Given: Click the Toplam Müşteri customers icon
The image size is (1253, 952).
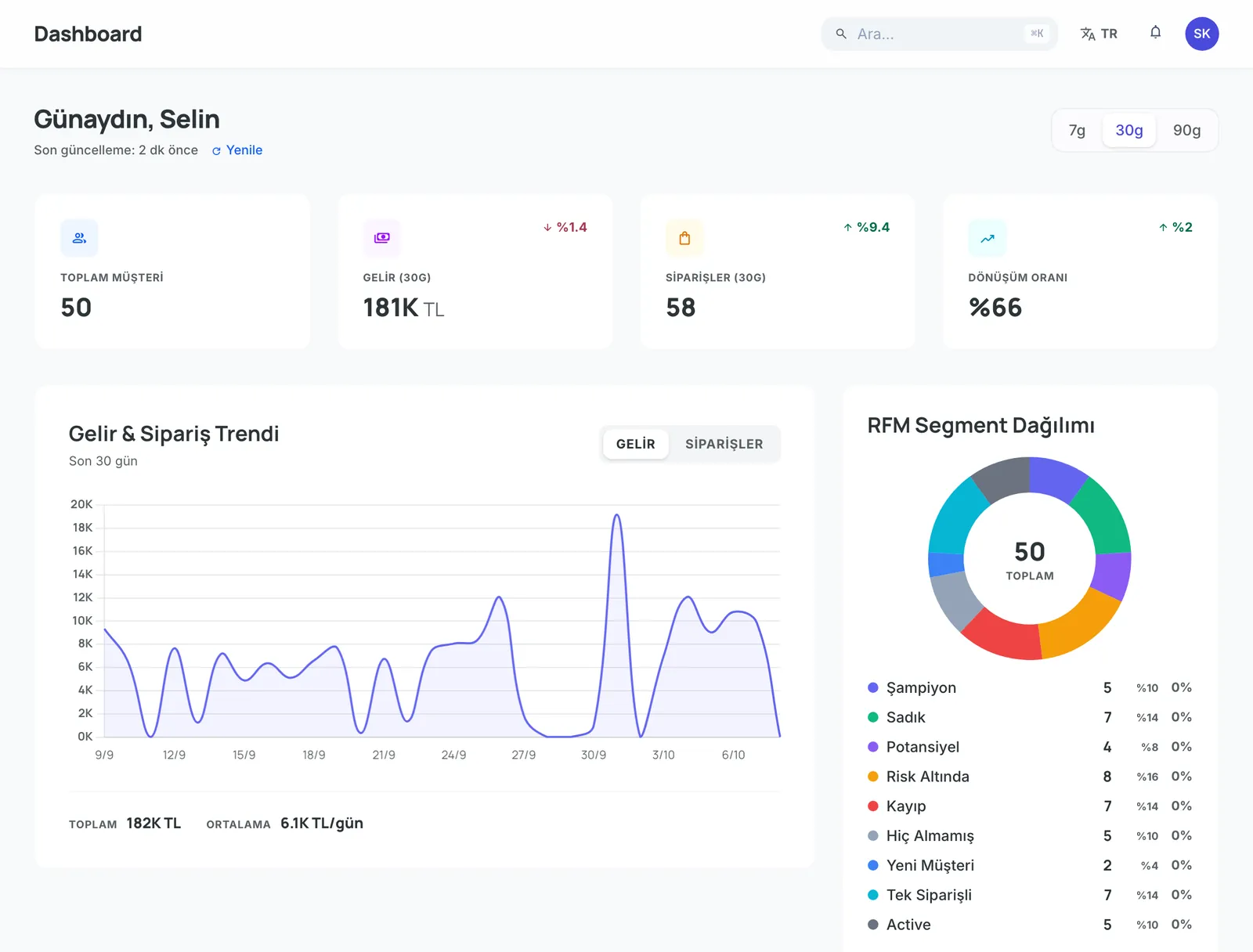Looking at the screenshot, I should (x=79, y=238).
